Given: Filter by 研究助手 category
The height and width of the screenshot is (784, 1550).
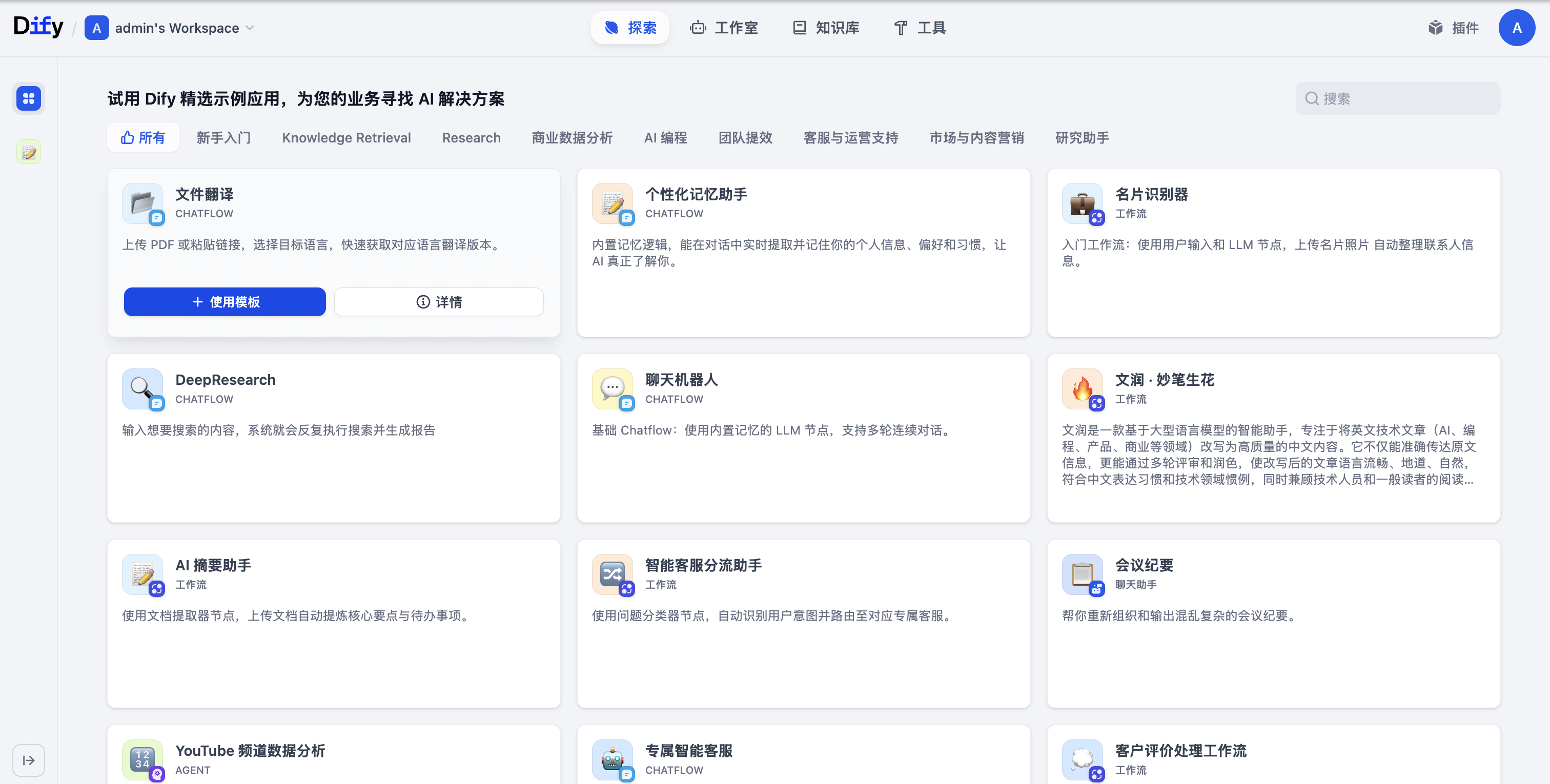Looking at the screenshot, I should point(1083,138).
